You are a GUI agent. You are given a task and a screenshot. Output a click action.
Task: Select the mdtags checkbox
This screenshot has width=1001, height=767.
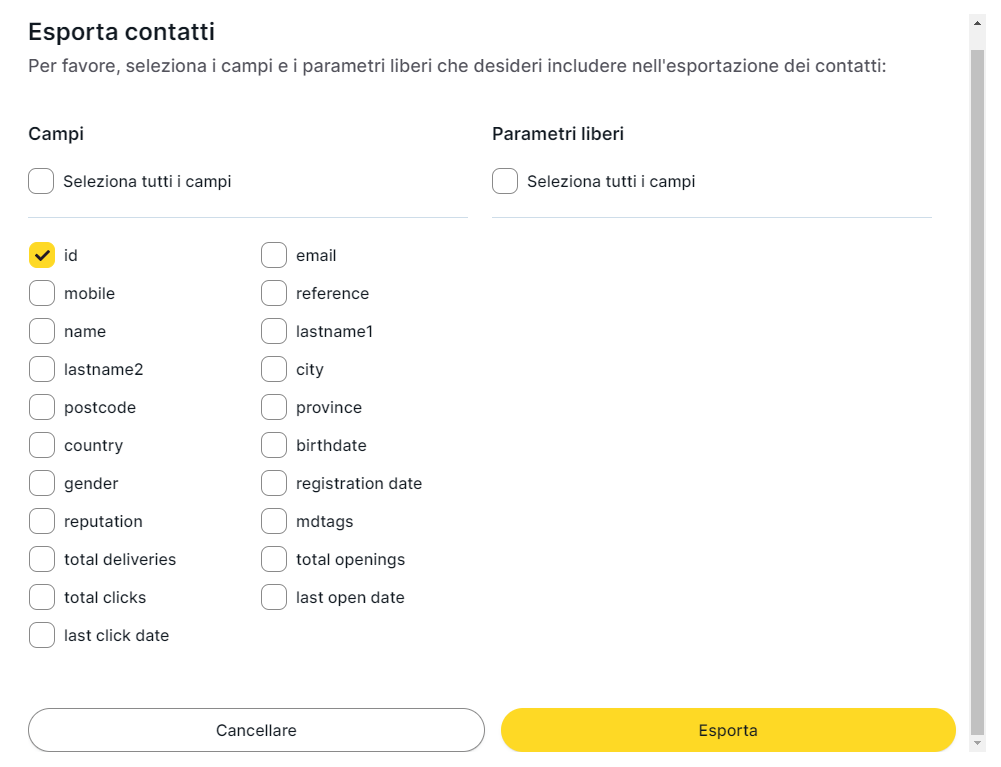tap(274, 522)
